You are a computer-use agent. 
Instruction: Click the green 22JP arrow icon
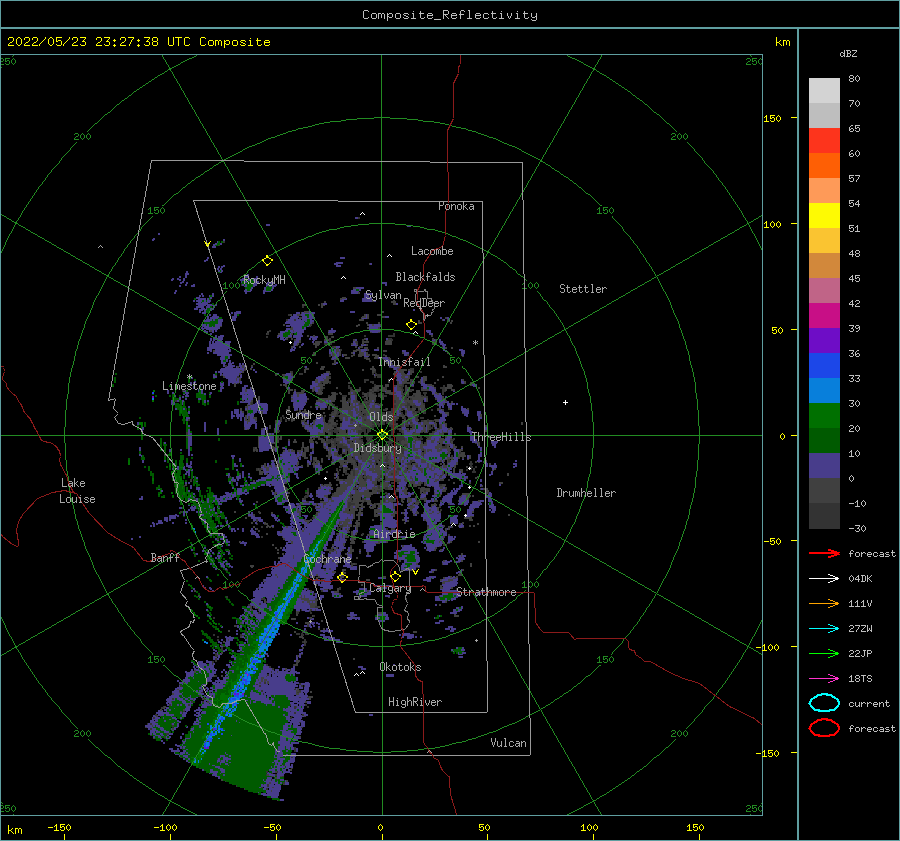click(824, 653)
